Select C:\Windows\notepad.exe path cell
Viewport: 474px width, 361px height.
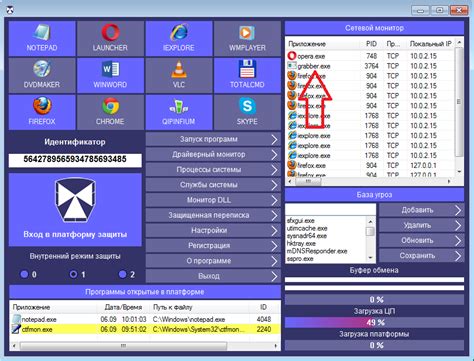click(x=189, y=319)
